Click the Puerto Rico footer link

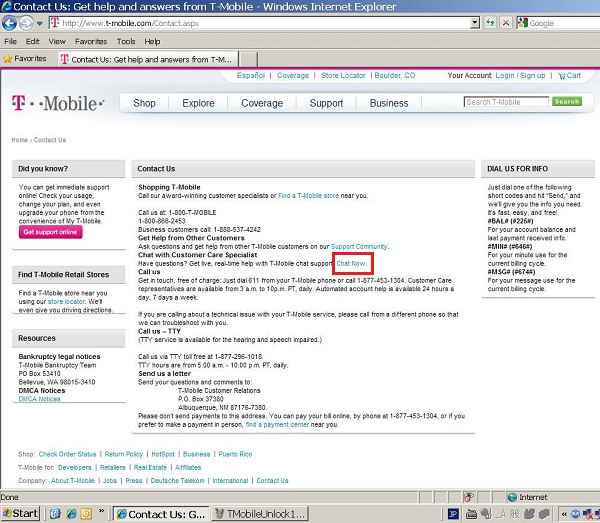[x=235, y=454]
